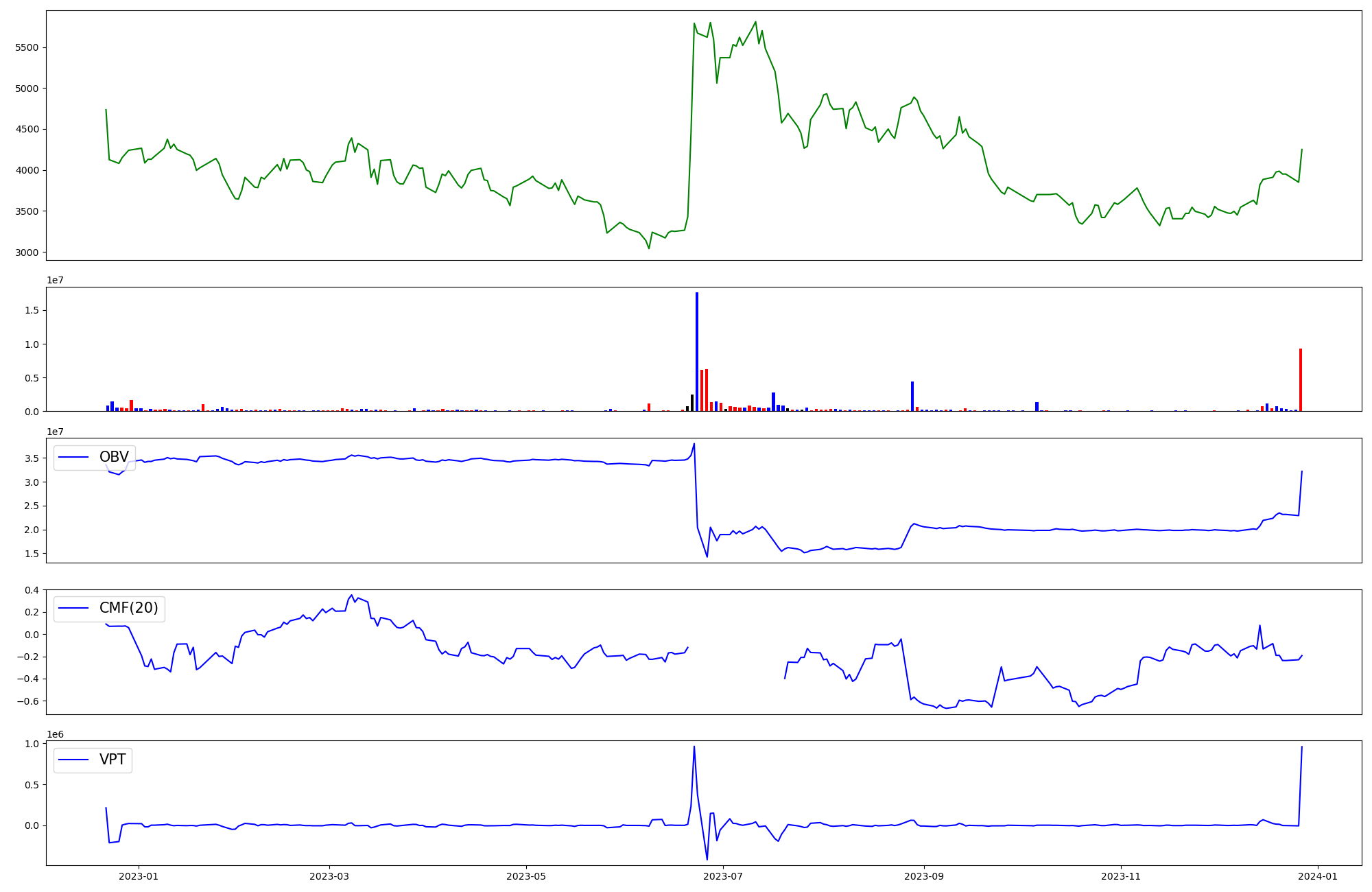Click the 2023-07 x-axis date label
This screenshot has height=892, width=1372.
click(x=724, y=876)
